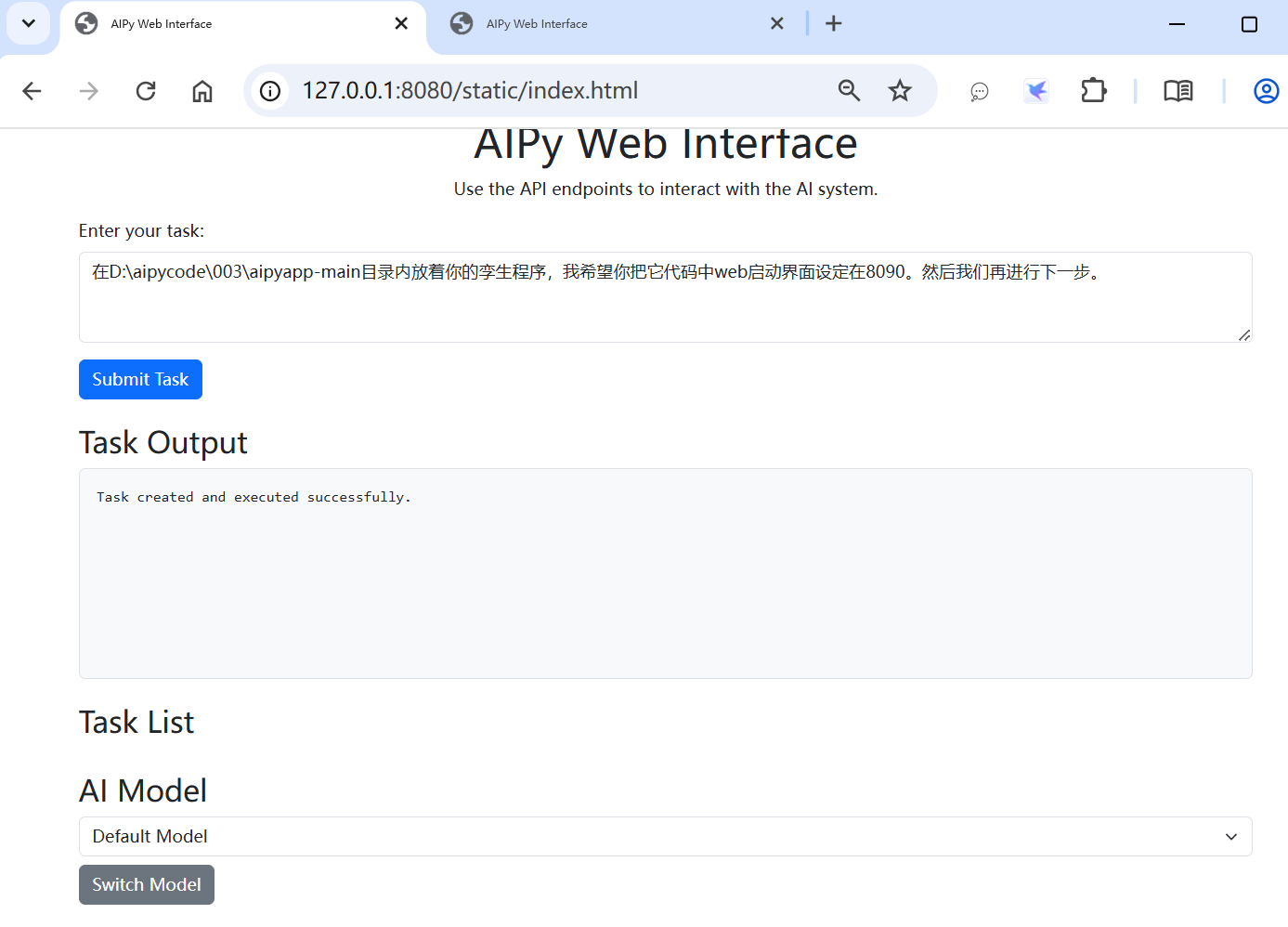1288x927 pixels.
Task: Click the AI Model heading
Action: click(x=143, y=790)
